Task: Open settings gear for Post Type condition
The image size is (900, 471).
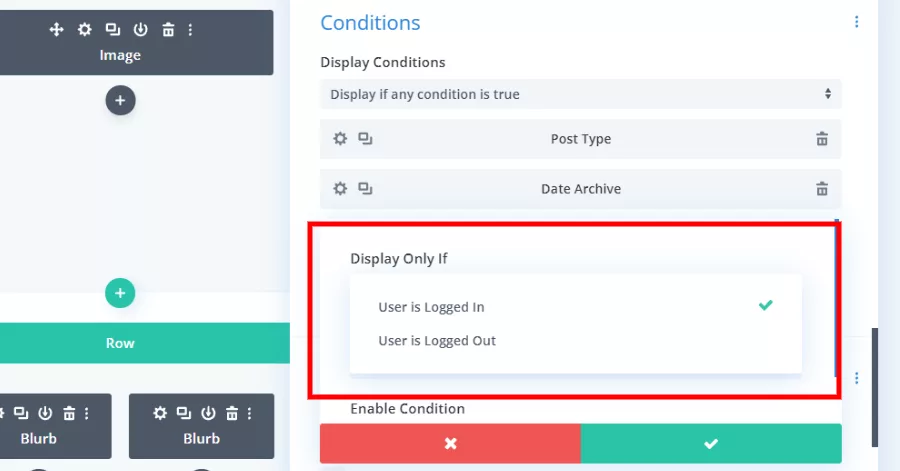Action: [340, 139]
